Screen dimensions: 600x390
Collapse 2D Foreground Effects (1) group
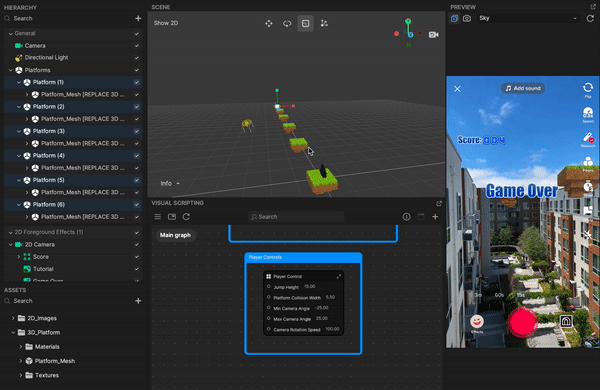click(x=10, y=232)
